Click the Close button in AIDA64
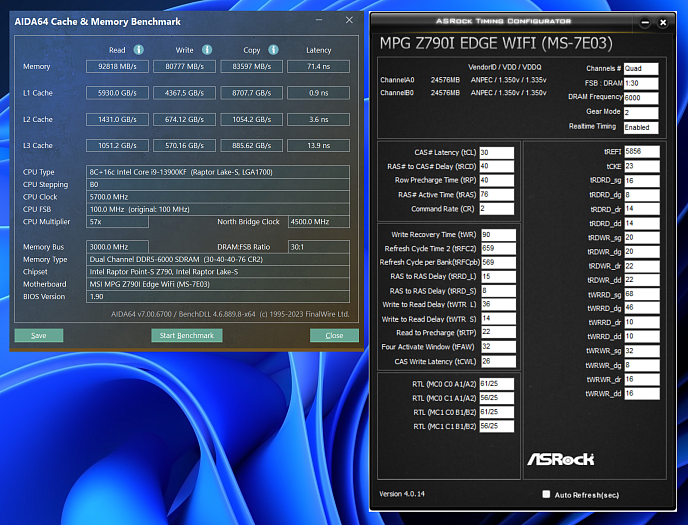This screenshot has width=688, height=525. (334, 335)
